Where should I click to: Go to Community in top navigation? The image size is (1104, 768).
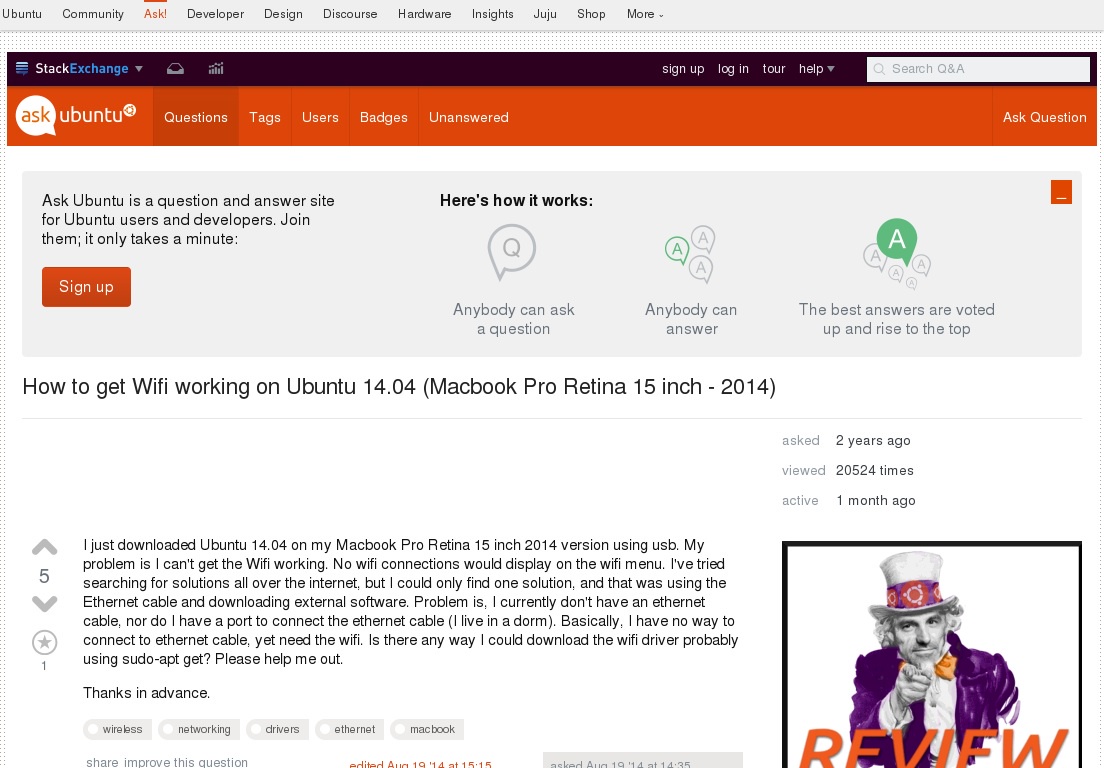93,14
